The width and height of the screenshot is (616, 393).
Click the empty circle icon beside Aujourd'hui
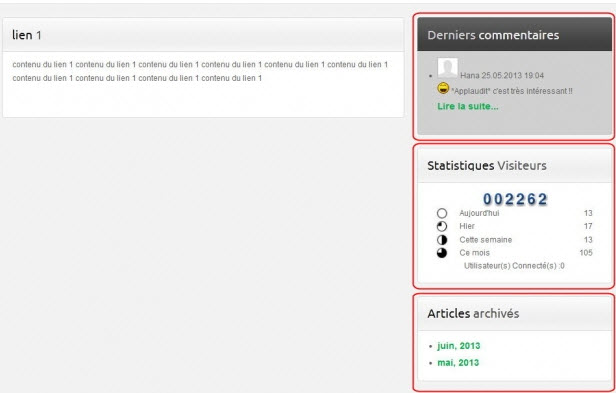coord(442,213)
